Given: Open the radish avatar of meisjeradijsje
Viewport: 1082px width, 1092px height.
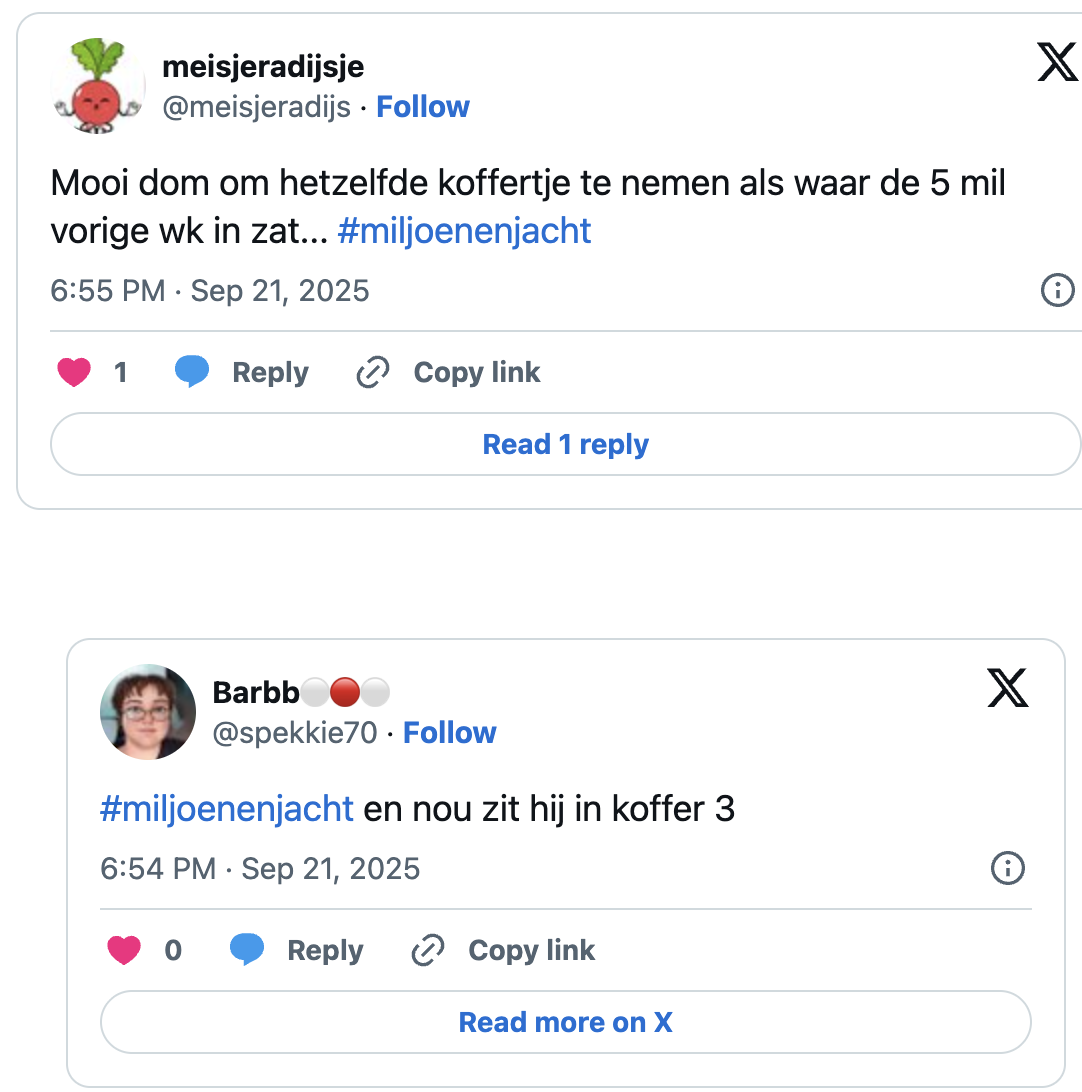Looking at the screenshot, I should click(x=97, y=90).
